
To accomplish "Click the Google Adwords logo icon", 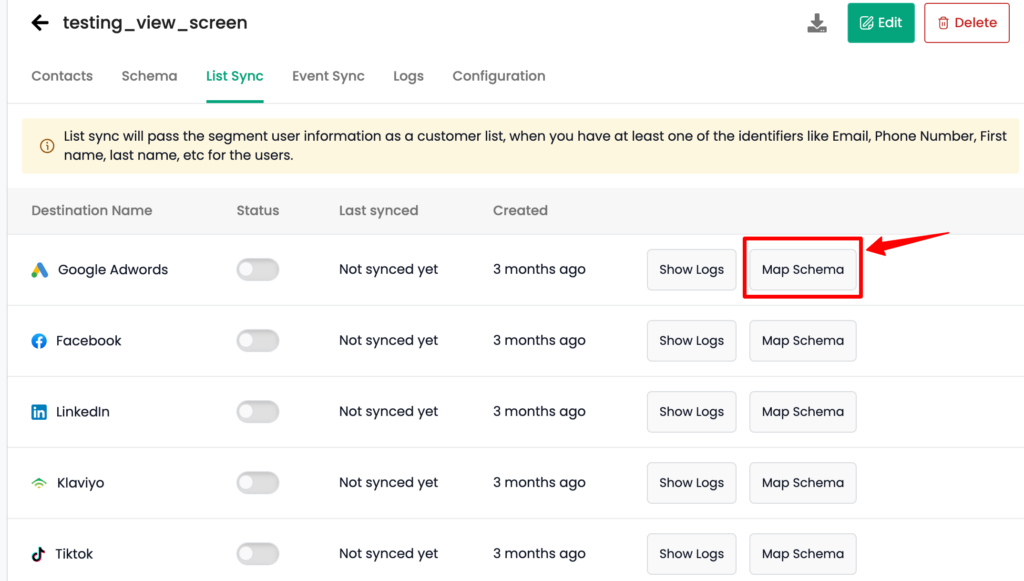I will point(40,270).
